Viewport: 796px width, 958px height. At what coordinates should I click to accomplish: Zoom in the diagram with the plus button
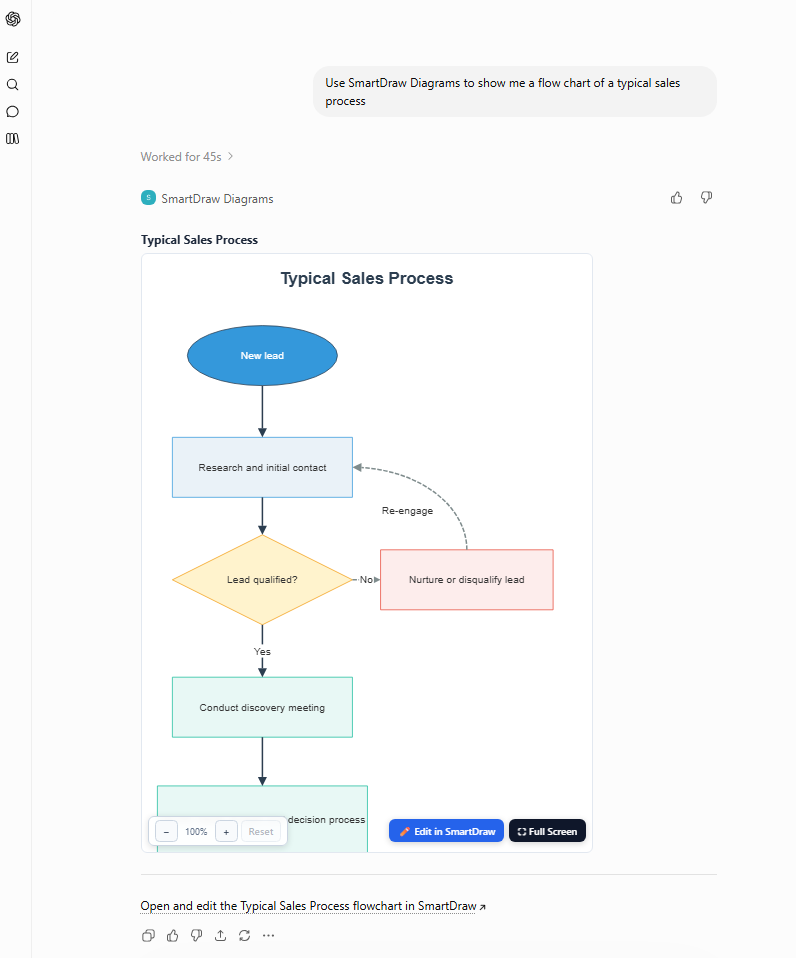[x=226, y=832]
